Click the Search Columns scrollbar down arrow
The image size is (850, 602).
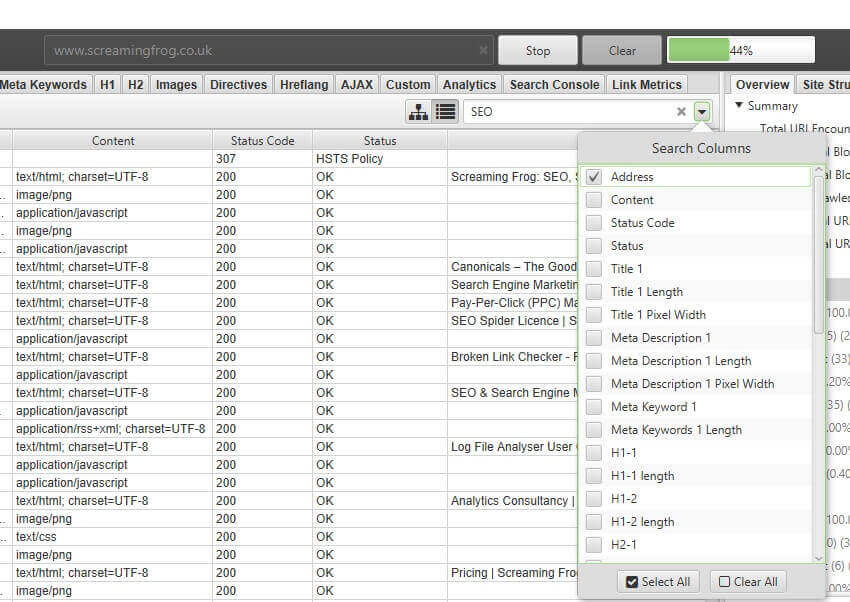click(819, 557)
